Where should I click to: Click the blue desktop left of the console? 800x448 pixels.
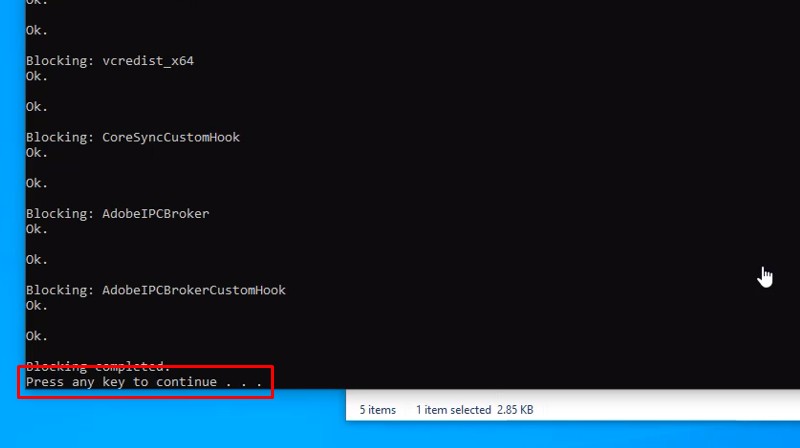tap(12, 200)
